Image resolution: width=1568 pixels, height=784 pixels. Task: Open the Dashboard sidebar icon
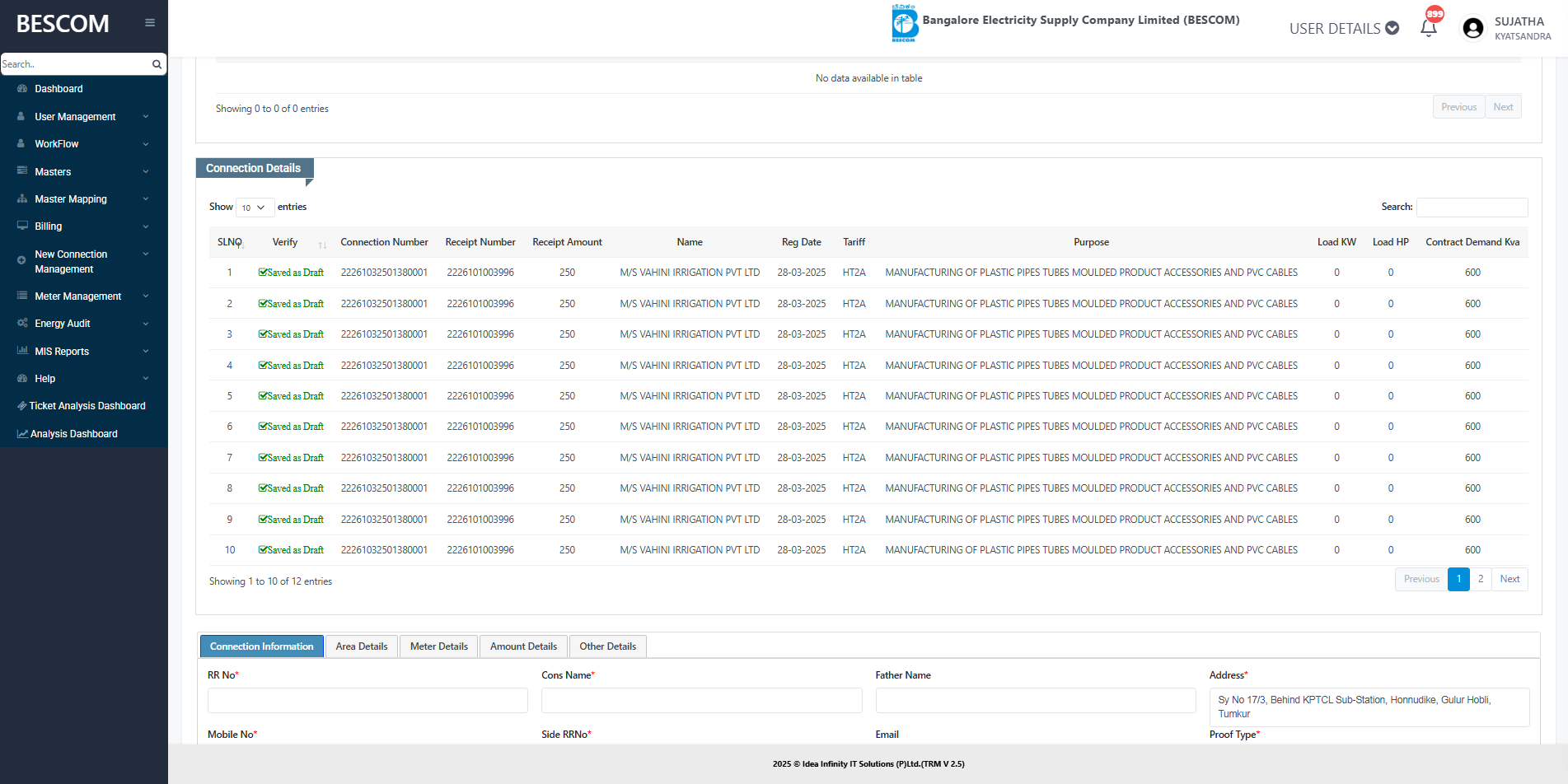click(22, 89)
